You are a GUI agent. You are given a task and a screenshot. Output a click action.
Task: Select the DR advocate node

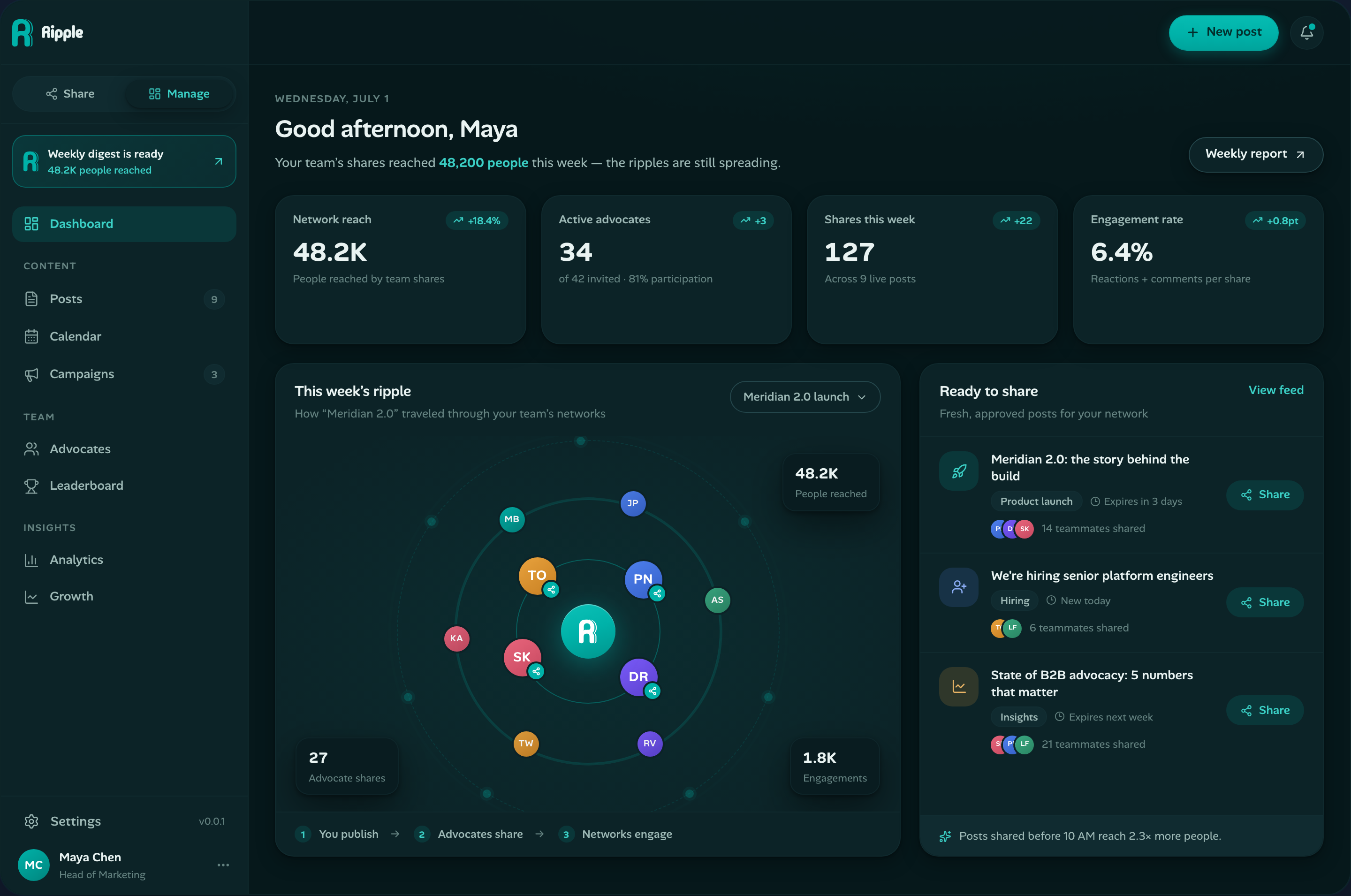pyautogui.click(x=638, y=676)
